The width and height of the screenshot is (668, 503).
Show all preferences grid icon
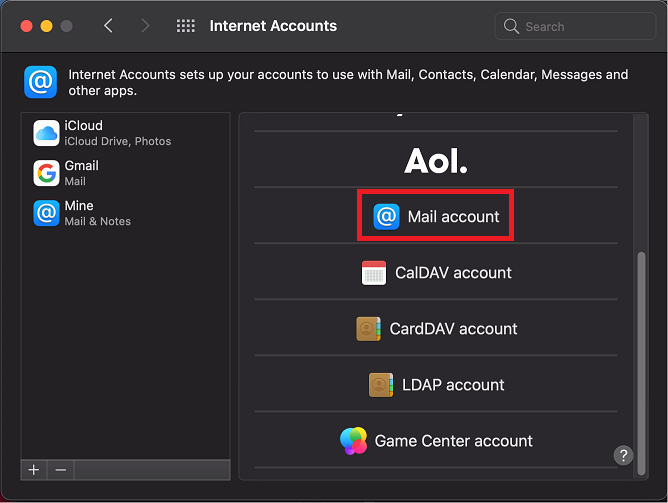tap(186, 26)
